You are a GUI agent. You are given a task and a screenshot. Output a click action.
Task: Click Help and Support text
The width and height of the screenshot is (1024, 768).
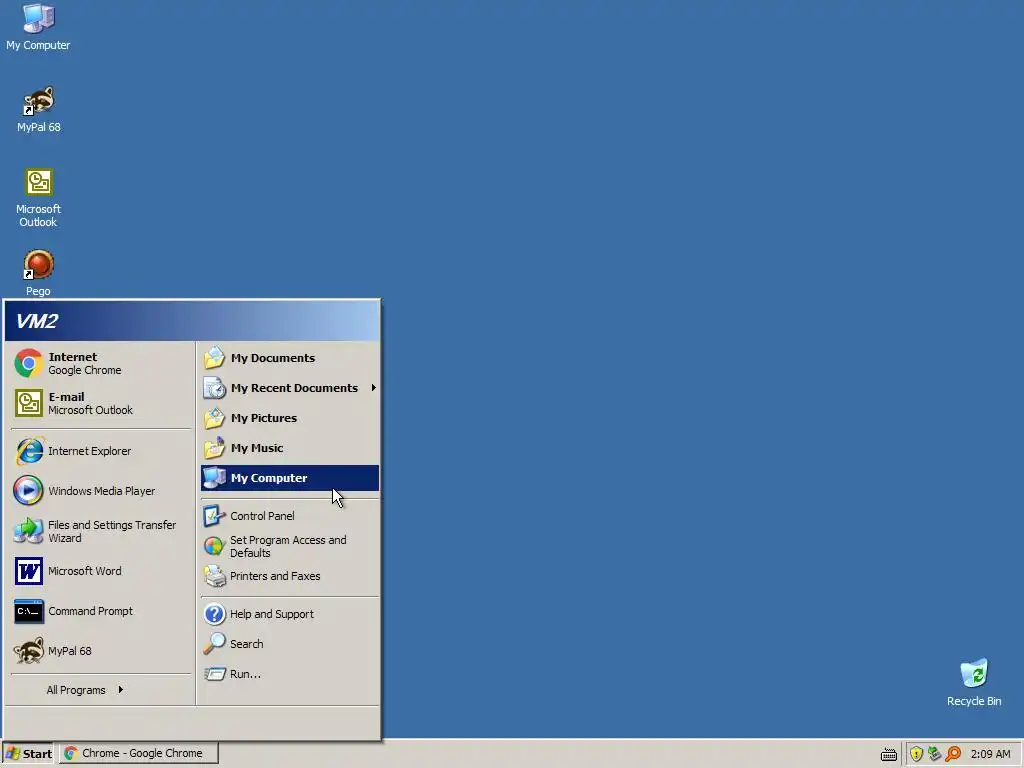click(272, 614)
